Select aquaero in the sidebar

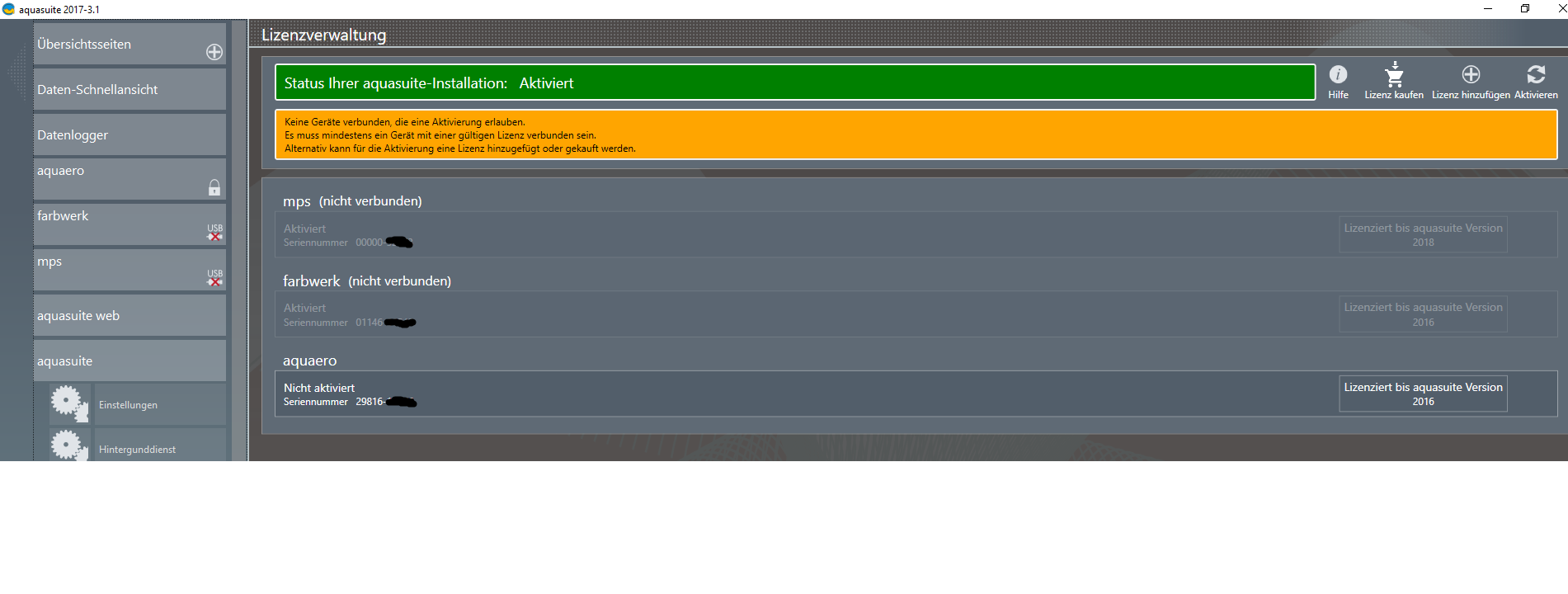(x=129, y=179)
